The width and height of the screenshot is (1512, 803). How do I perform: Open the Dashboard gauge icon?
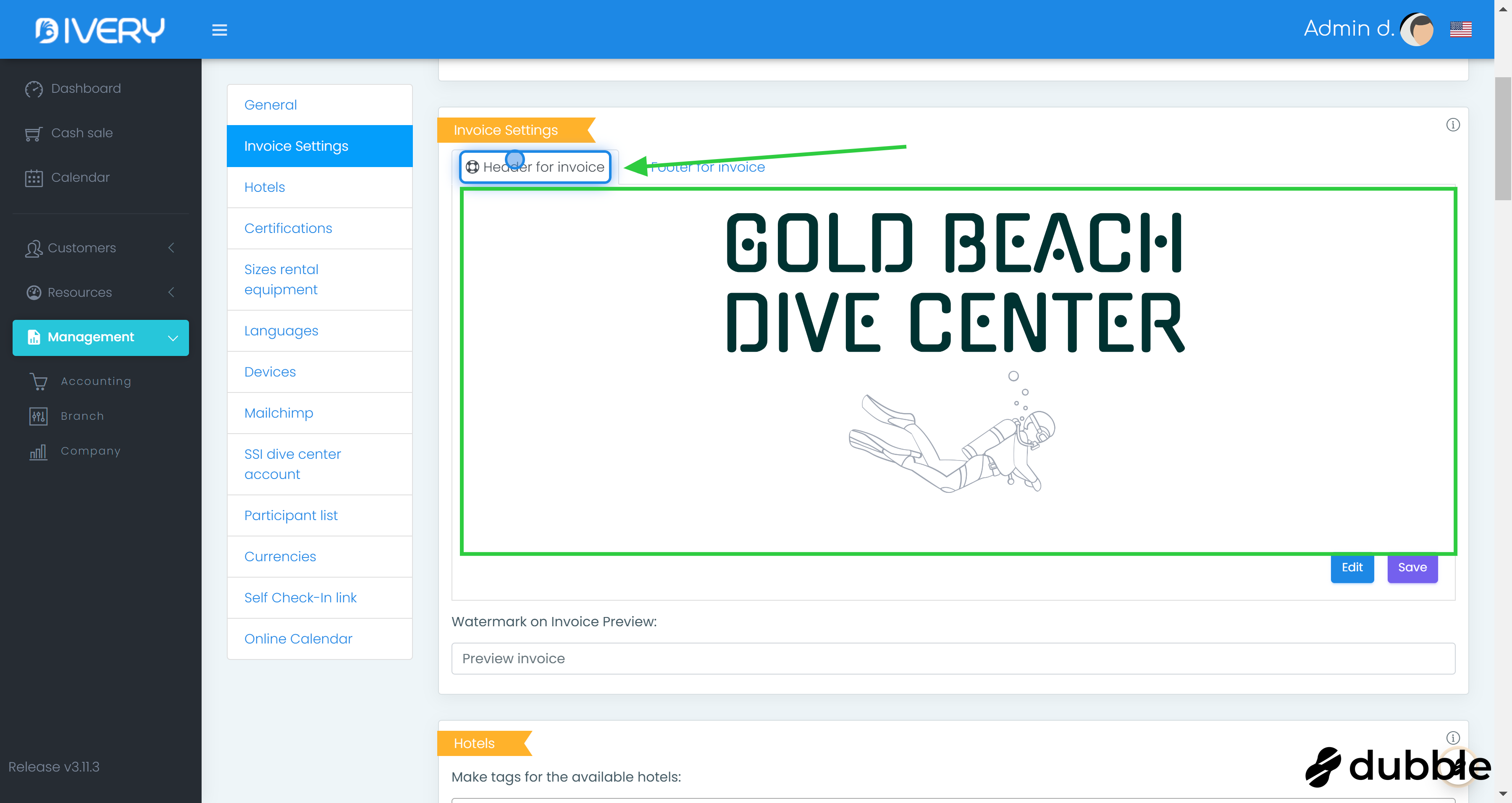pos(34,89)
